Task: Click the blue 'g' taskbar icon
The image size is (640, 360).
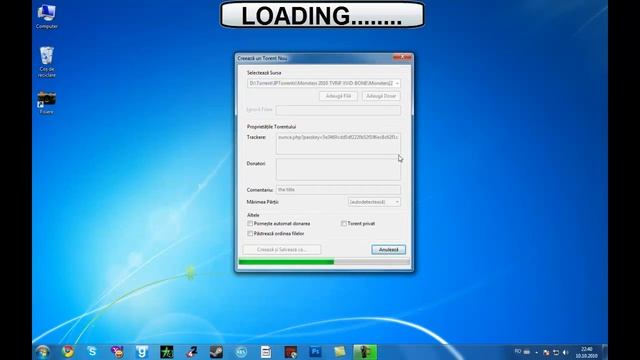Action: [142, 351]
